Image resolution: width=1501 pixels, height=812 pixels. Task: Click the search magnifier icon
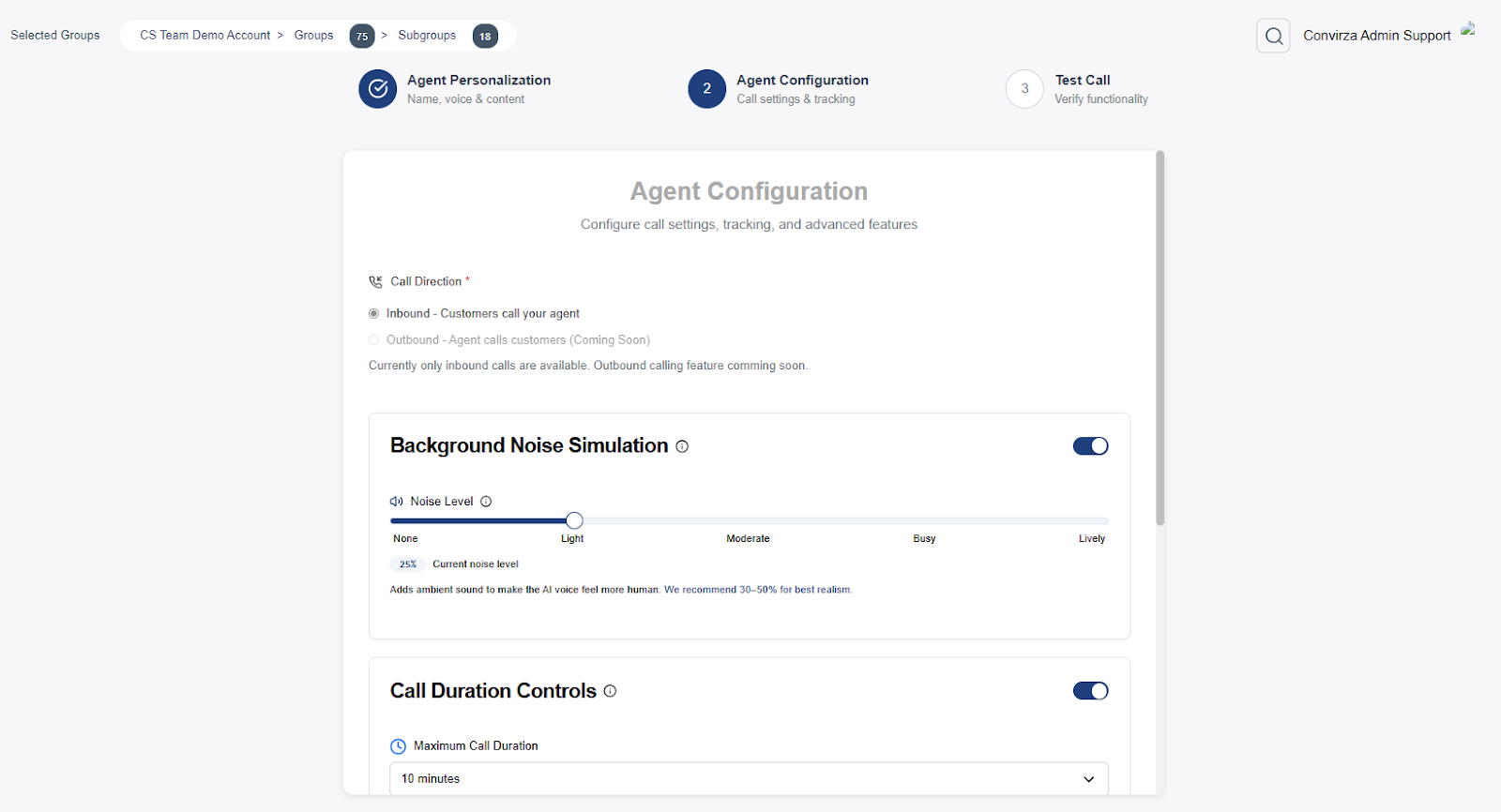pos(1273,36)
